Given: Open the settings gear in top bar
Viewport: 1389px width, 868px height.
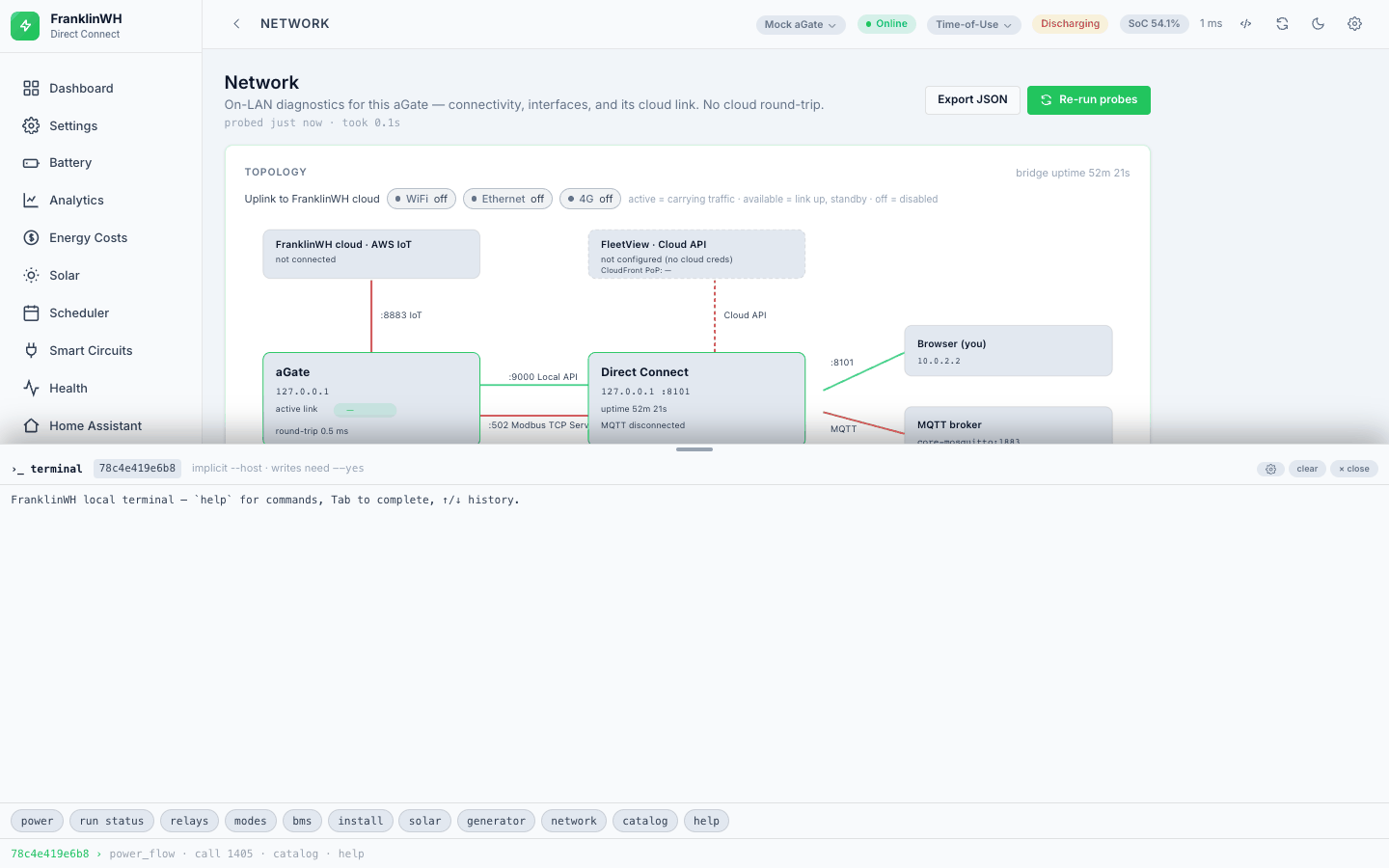Looking at the screenshot, I should [1354, 24].
